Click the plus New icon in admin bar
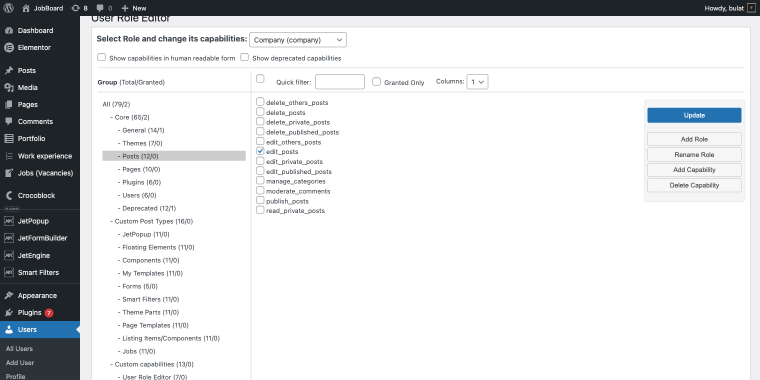The height and width of the screenshot is (380, 760). (x=125, y=8)
